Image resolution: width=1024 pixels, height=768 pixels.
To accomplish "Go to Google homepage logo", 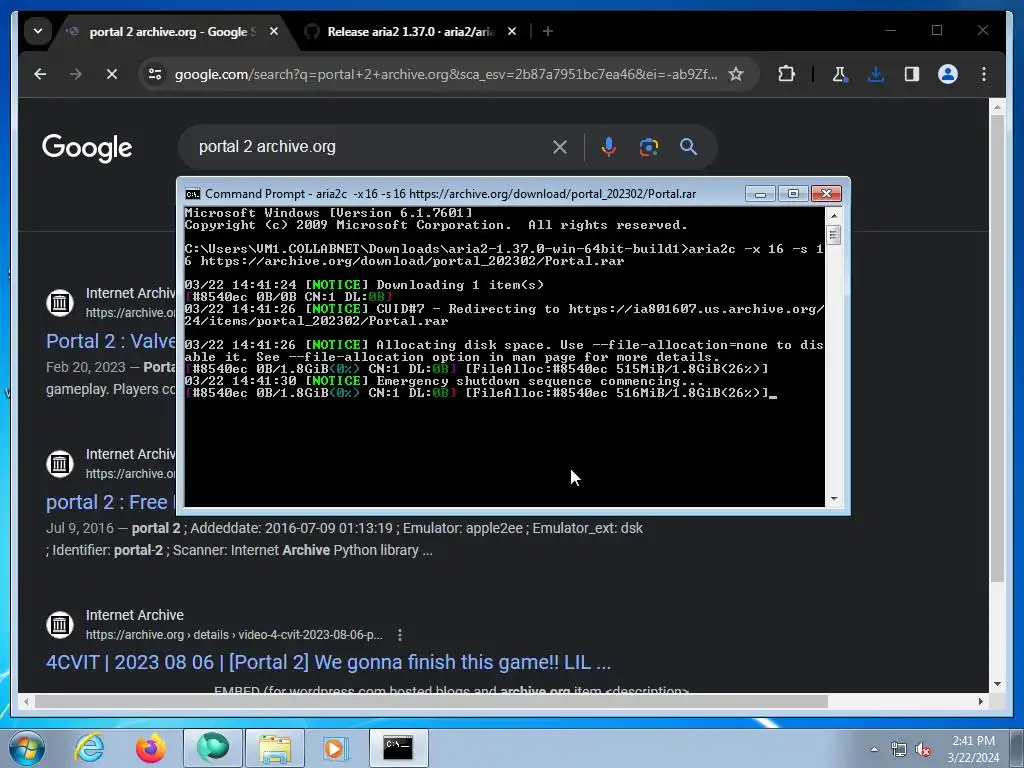I will (87, 148).
